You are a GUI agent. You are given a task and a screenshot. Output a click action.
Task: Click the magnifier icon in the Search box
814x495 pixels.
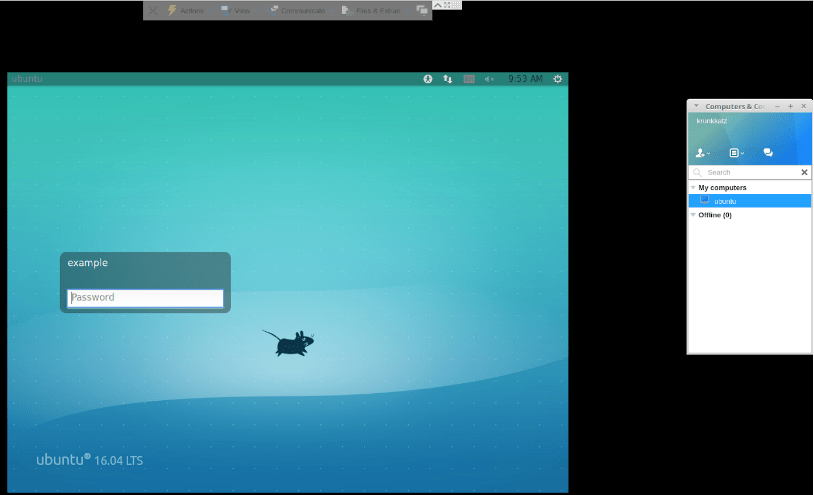coord(697,172)
